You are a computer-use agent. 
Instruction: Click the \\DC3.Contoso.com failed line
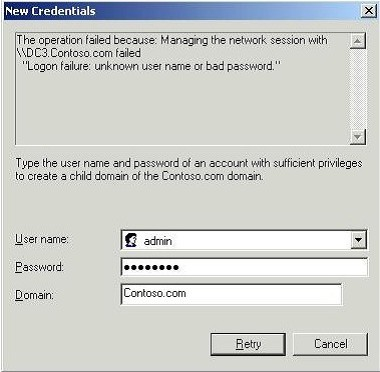[x=79, y=53]
